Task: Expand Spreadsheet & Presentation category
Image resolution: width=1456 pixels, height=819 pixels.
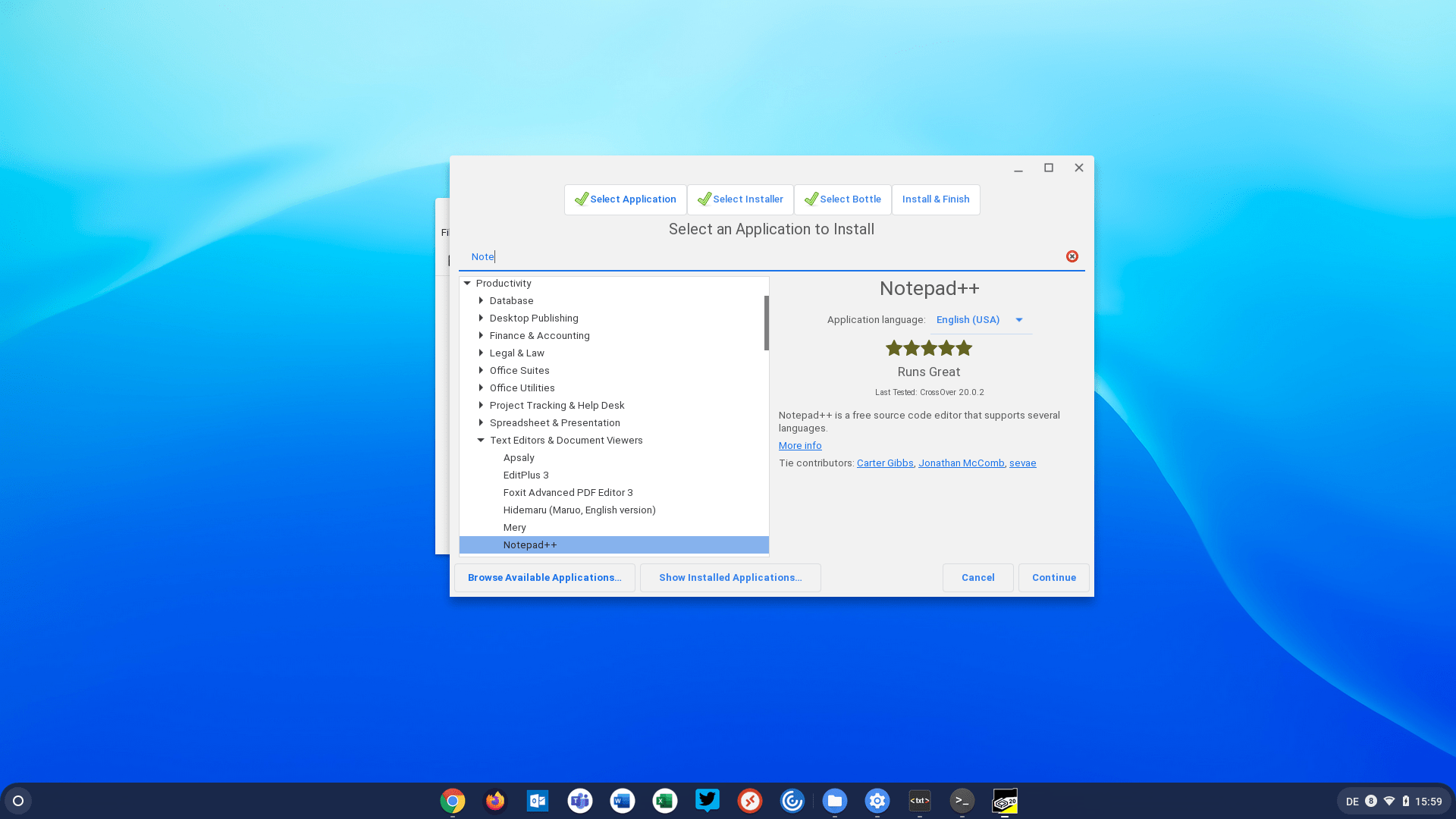Action: (x=481, y=422)
